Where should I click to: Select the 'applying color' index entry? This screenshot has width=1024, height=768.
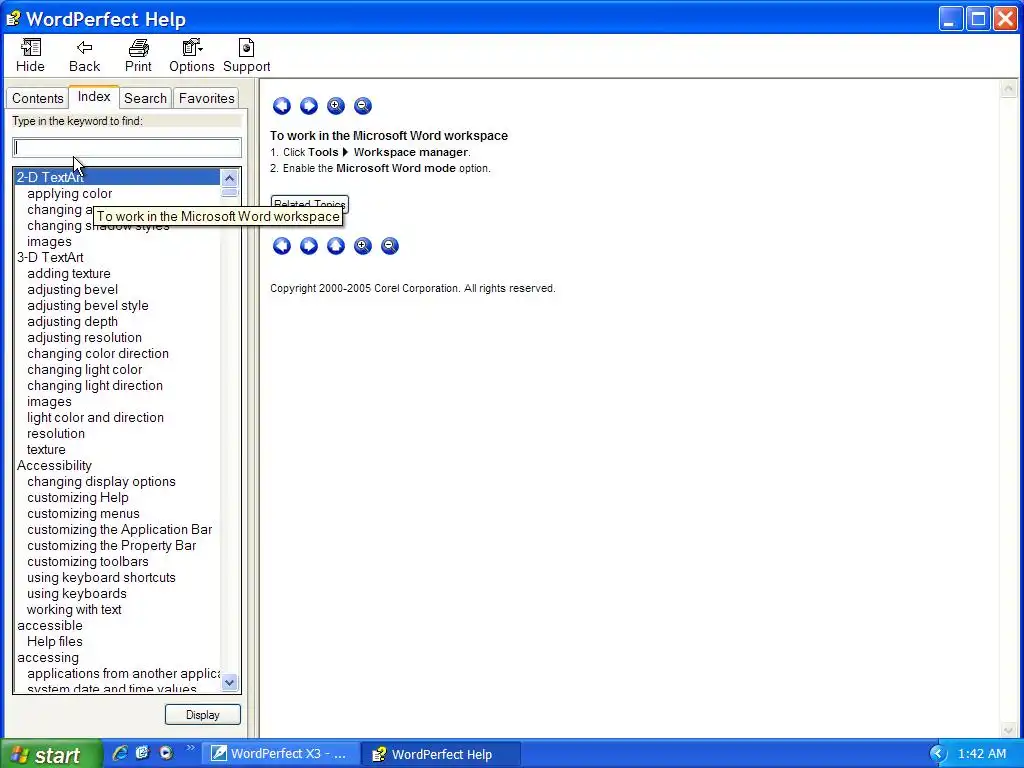(70, 193)
